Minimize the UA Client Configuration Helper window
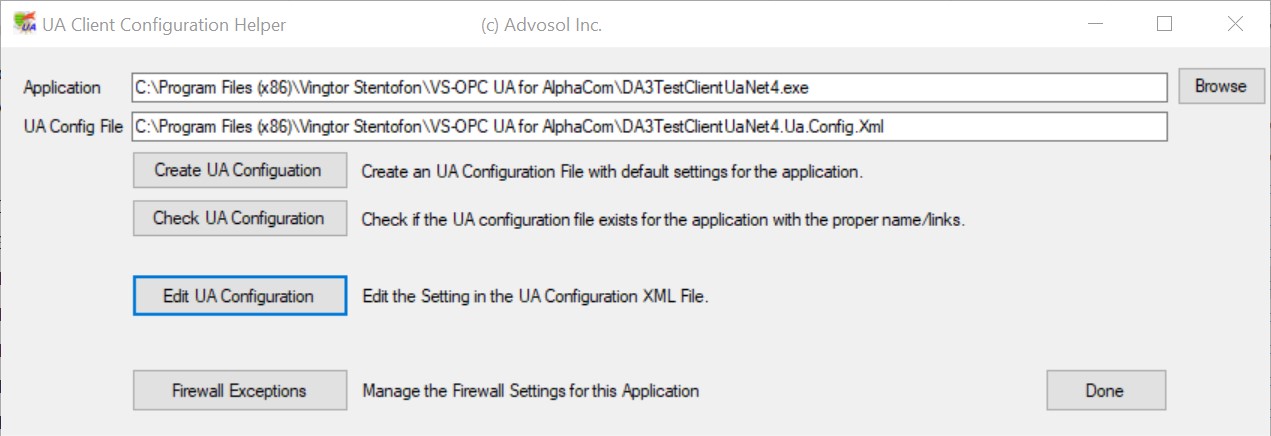 (1097, 25)
